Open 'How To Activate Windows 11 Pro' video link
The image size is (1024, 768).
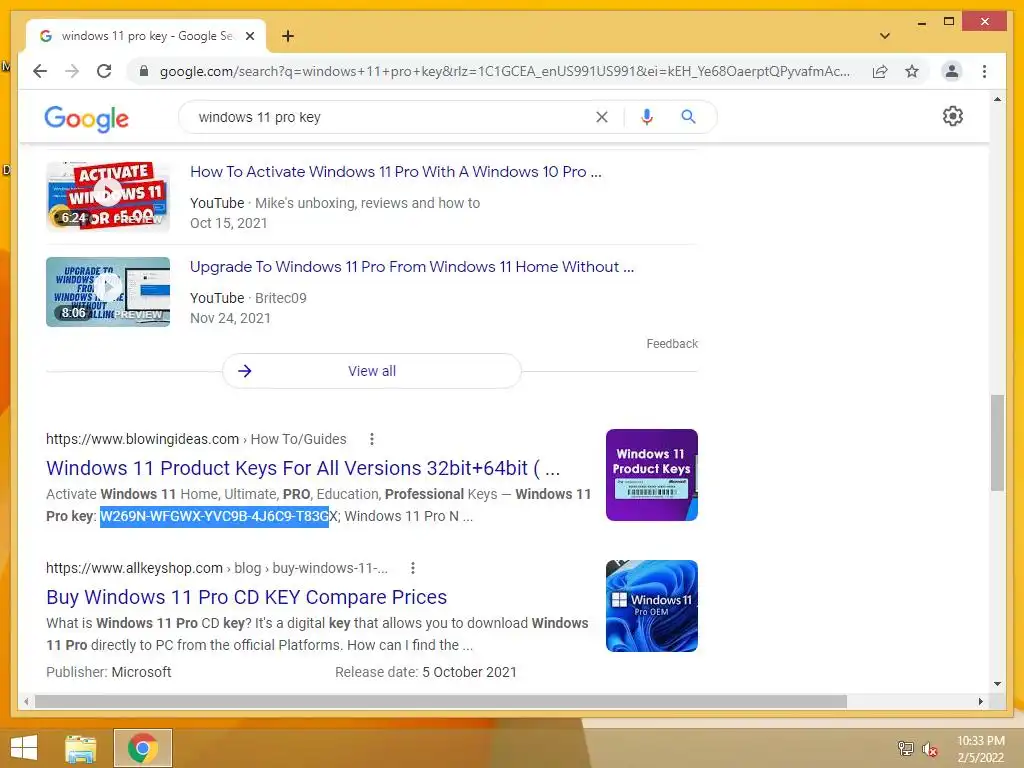(x=396, y=172)
